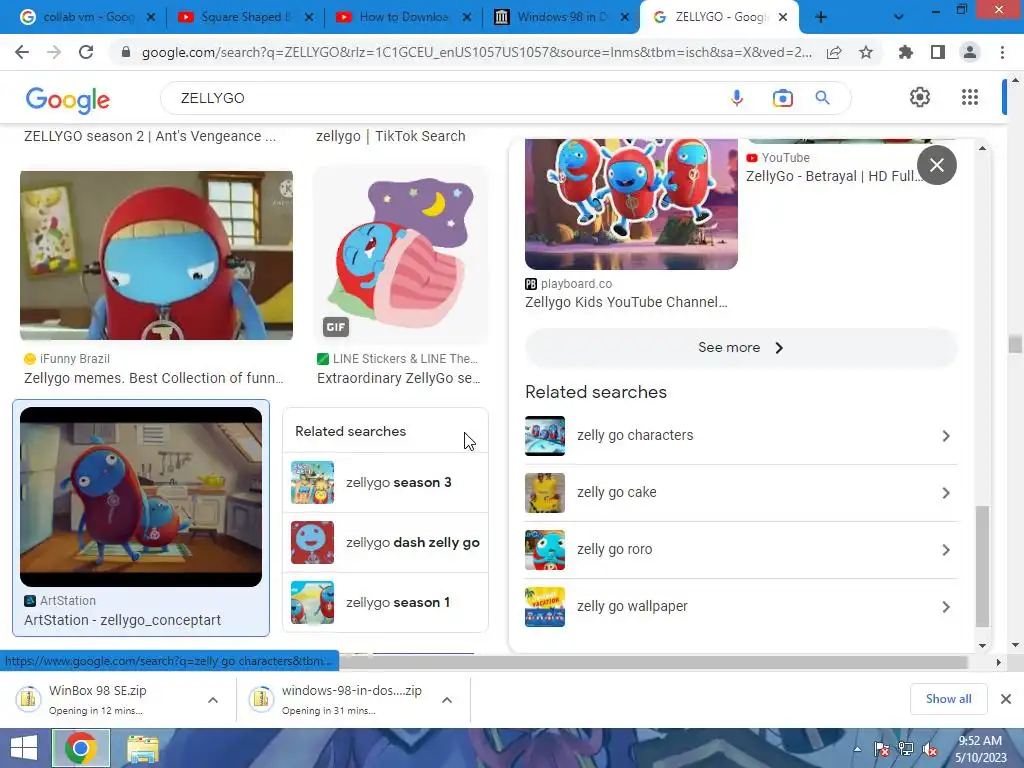Close the downloads bar

(x=1006, y=699)
